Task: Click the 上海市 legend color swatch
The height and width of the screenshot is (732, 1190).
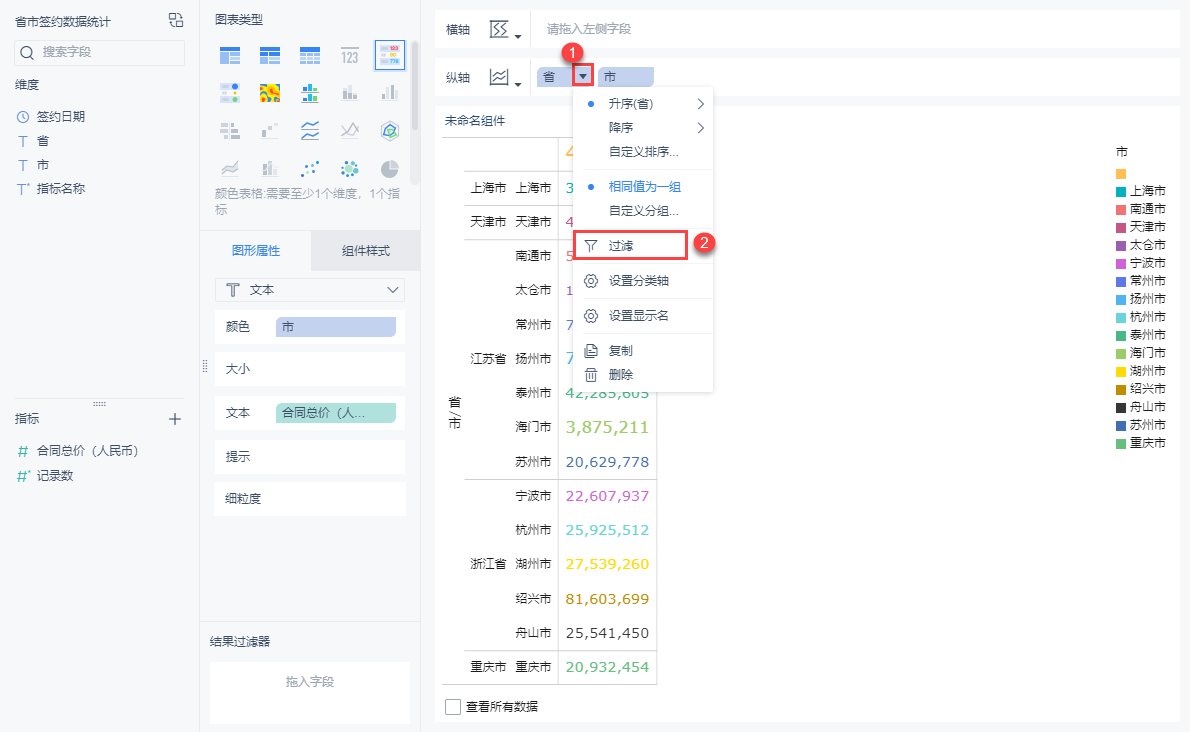Action: pyautogui.click(x=1121, y=191)
